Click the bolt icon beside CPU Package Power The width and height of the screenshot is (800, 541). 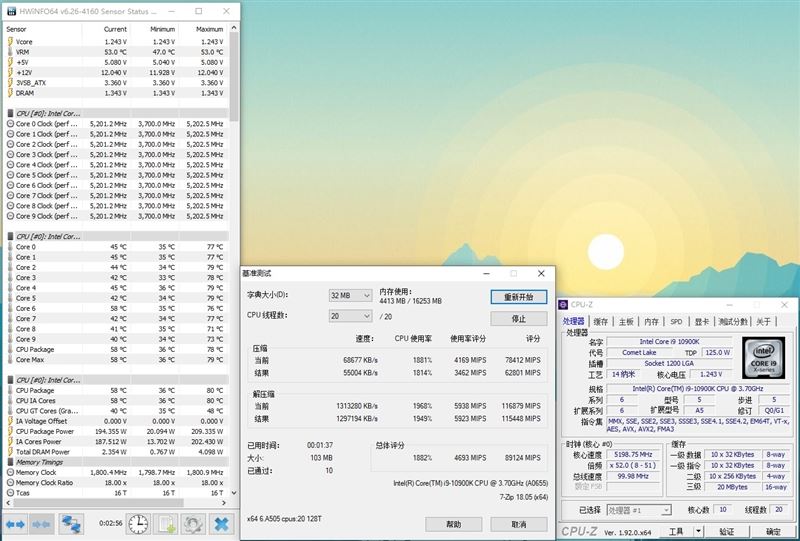10,431
